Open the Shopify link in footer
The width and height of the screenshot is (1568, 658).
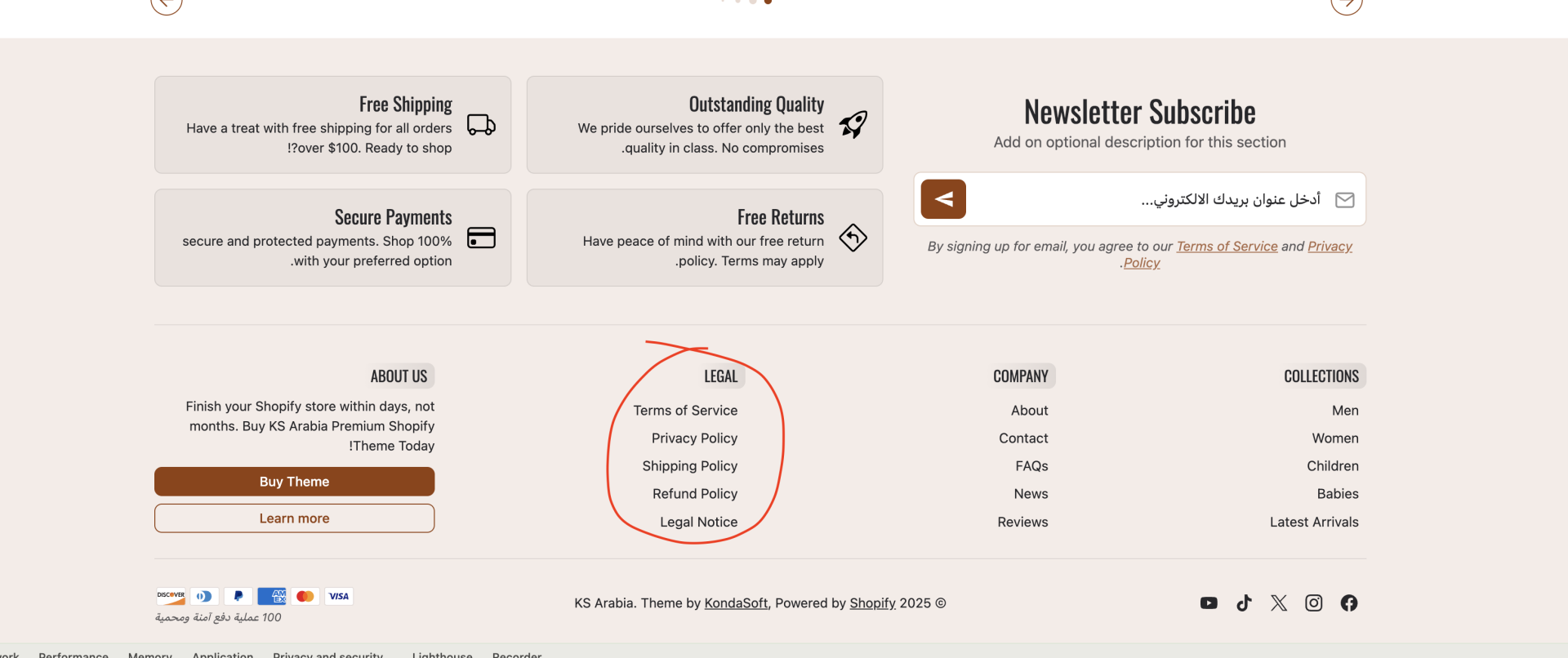tap(872, 603)
